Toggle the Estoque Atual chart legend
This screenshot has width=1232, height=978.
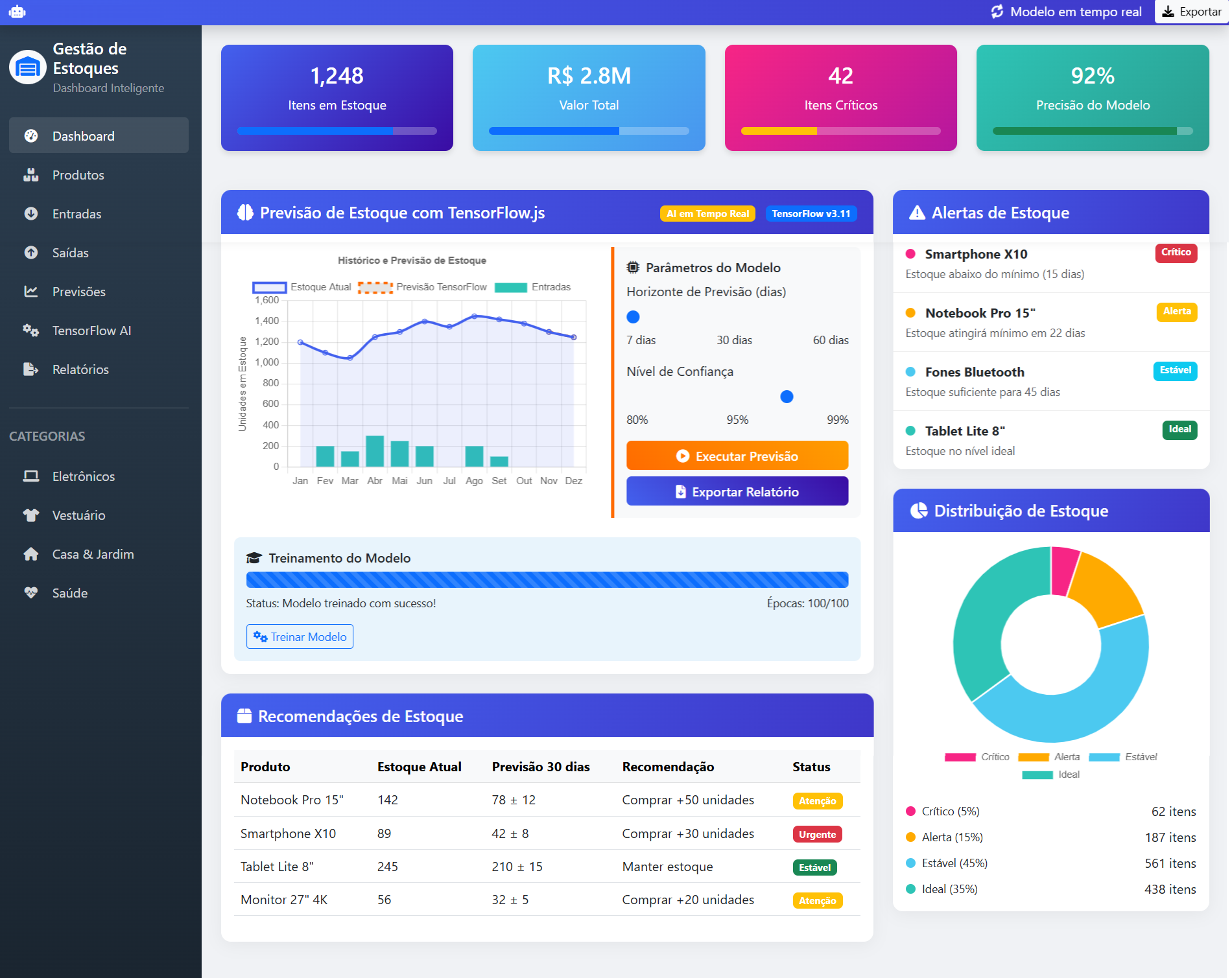click(302, 287)
